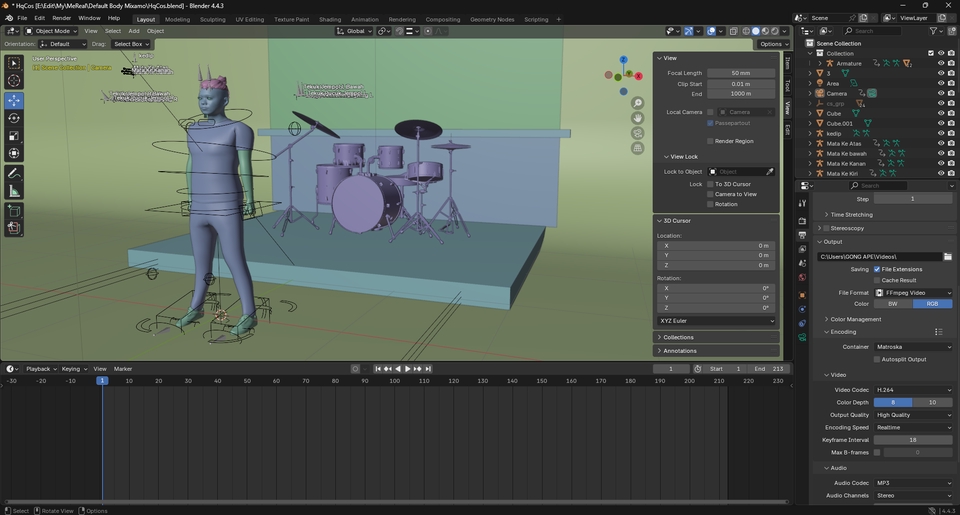Click the zoom magnifier viewport gizmo
Image resolution: width=960 pixels, height=515 pixels.
point(637,103)
